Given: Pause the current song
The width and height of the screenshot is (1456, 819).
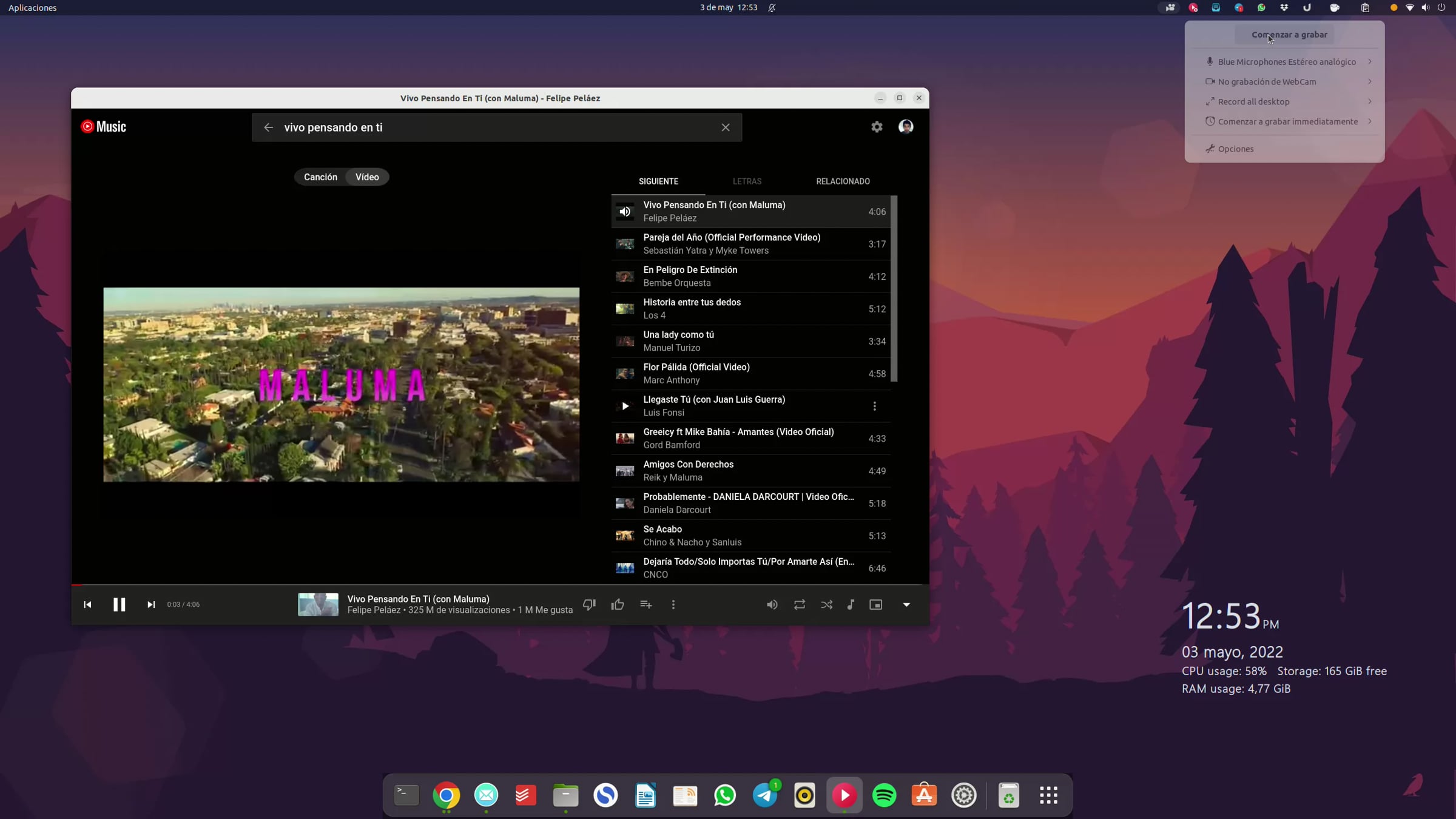Looking at the screenshot, I should [119, 604].
